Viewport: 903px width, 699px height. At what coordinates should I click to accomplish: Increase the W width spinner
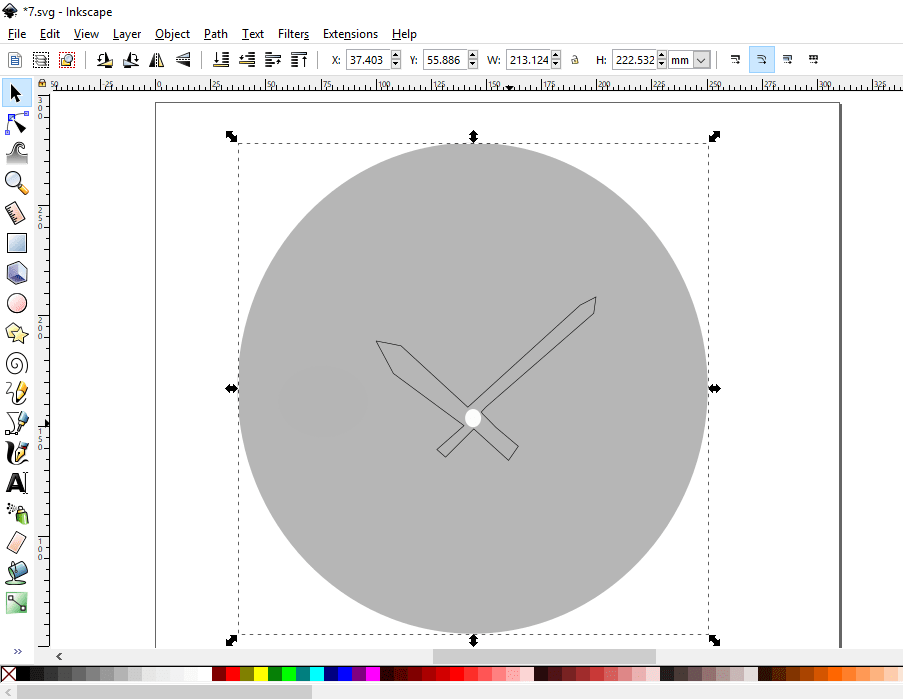point(556,55)
